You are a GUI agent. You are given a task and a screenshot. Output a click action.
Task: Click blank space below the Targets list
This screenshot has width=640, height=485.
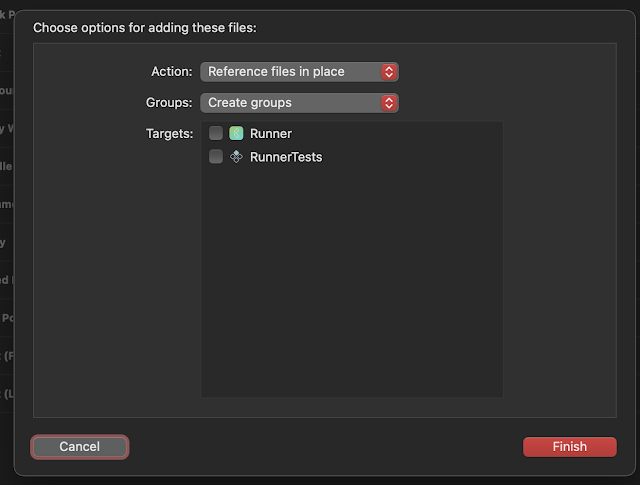[350, 407]
